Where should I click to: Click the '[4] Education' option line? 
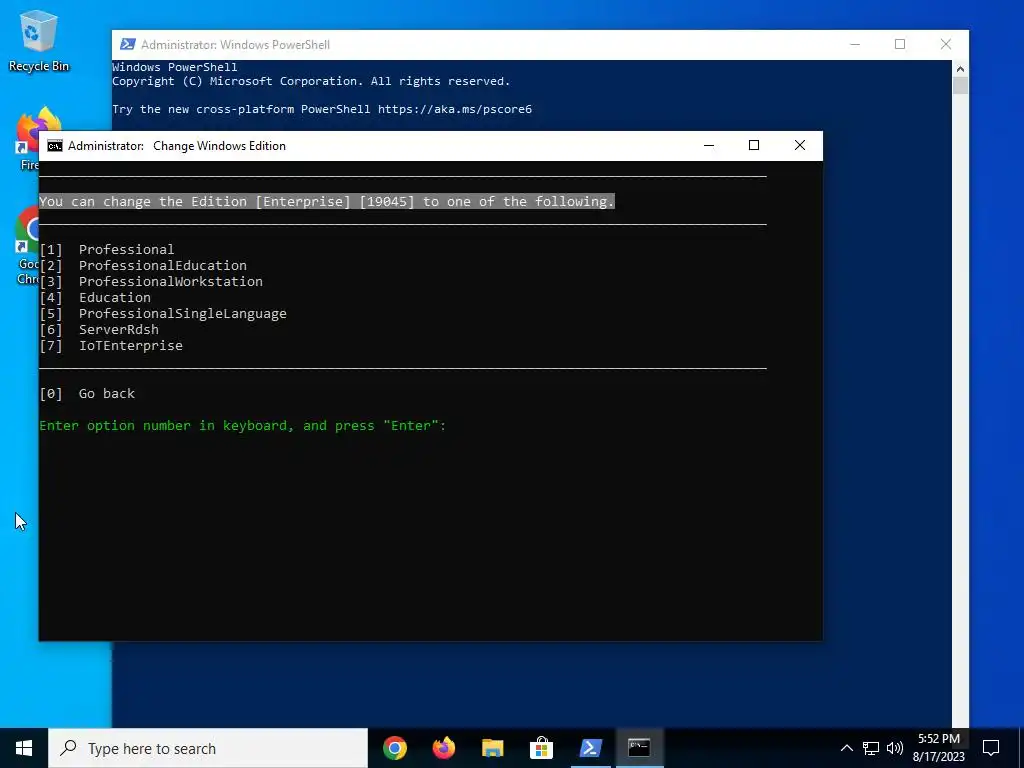pyautogui.click(x=95, y=298)
